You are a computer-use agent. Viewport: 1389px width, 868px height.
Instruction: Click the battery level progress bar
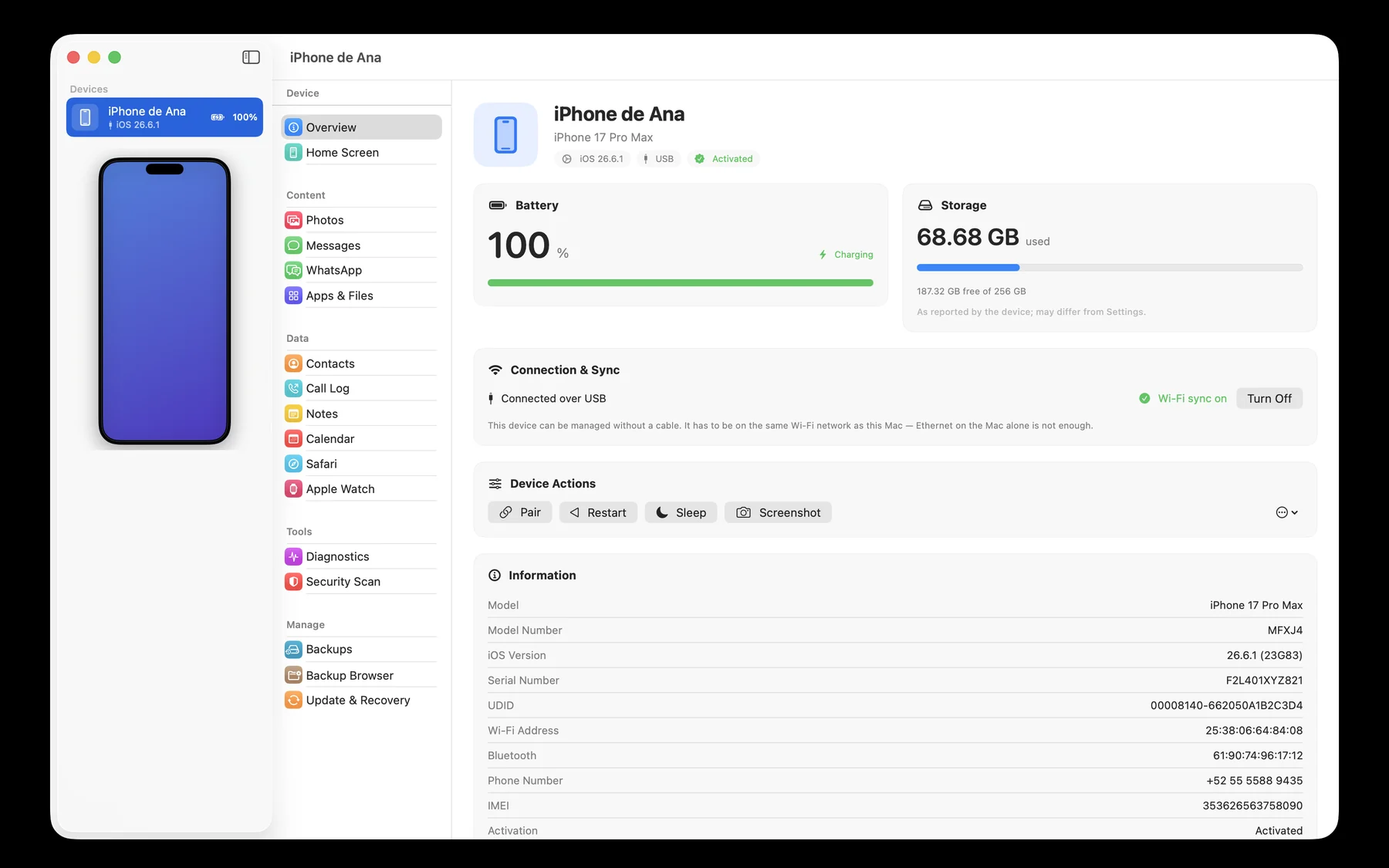tap(681, 283)
